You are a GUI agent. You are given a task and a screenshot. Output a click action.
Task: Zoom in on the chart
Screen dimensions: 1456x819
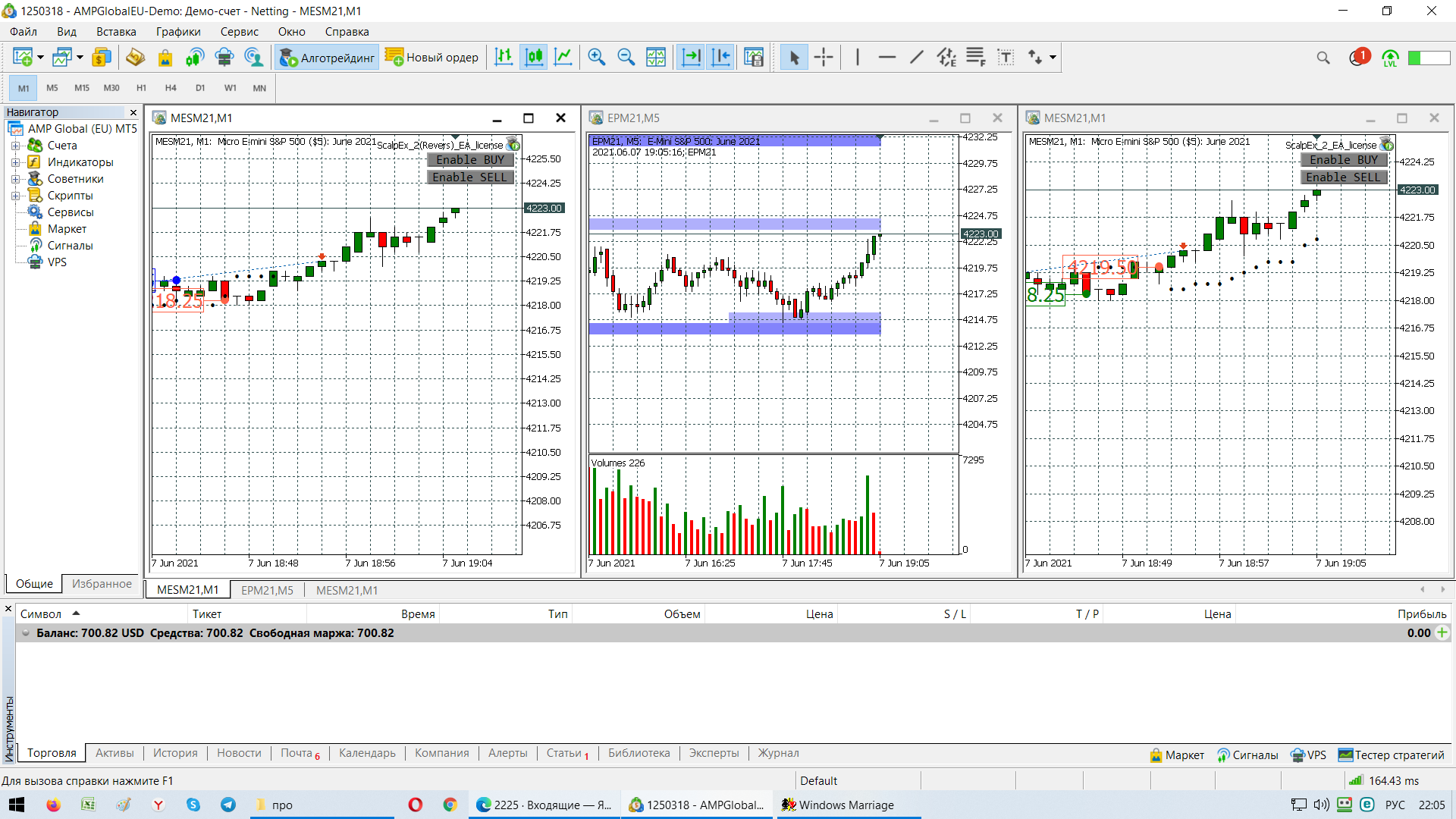pos(597,57)
